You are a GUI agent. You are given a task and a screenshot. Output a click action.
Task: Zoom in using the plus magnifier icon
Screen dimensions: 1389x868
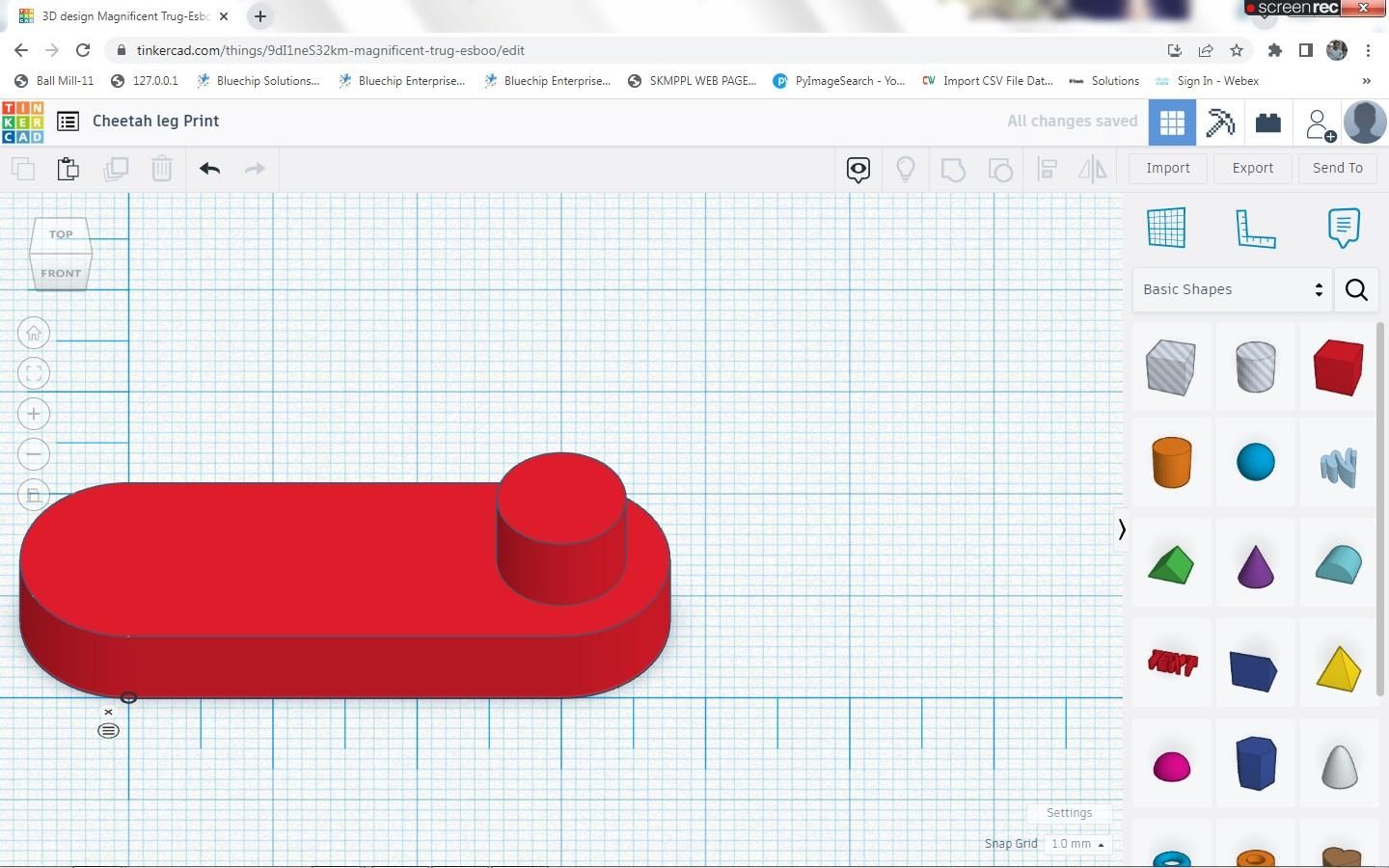tap(33, 413)
